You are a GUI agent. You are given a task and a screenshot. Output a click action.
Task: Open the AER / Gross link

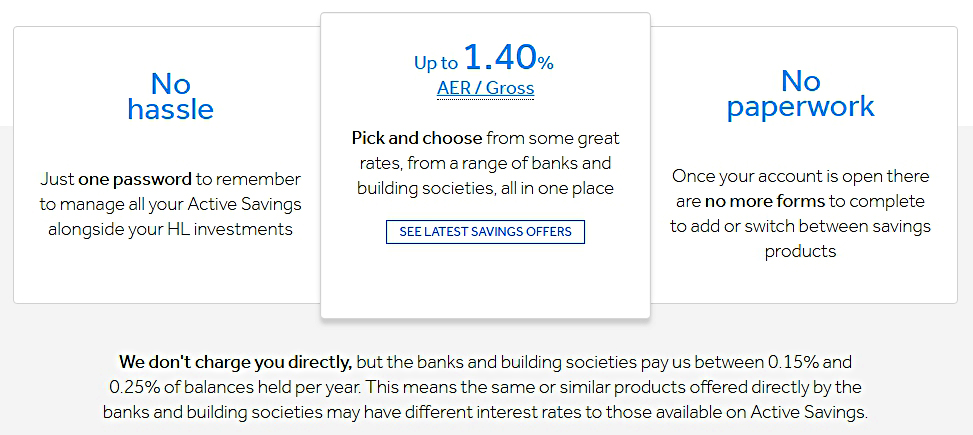click(x=485, y=88)
